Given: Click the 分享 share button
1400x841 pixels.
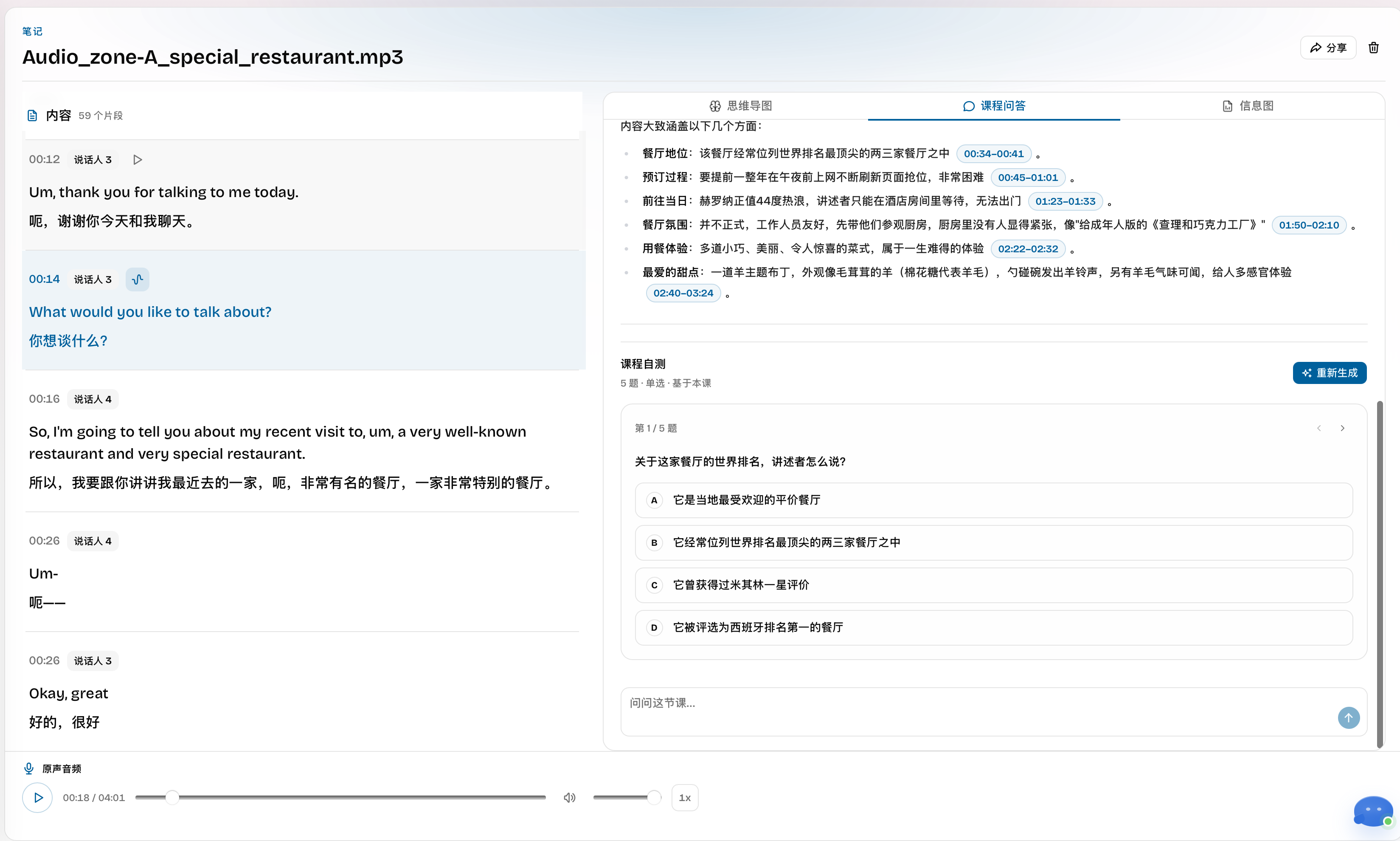Looking at the screenshot, I should tap(1328, 48).
